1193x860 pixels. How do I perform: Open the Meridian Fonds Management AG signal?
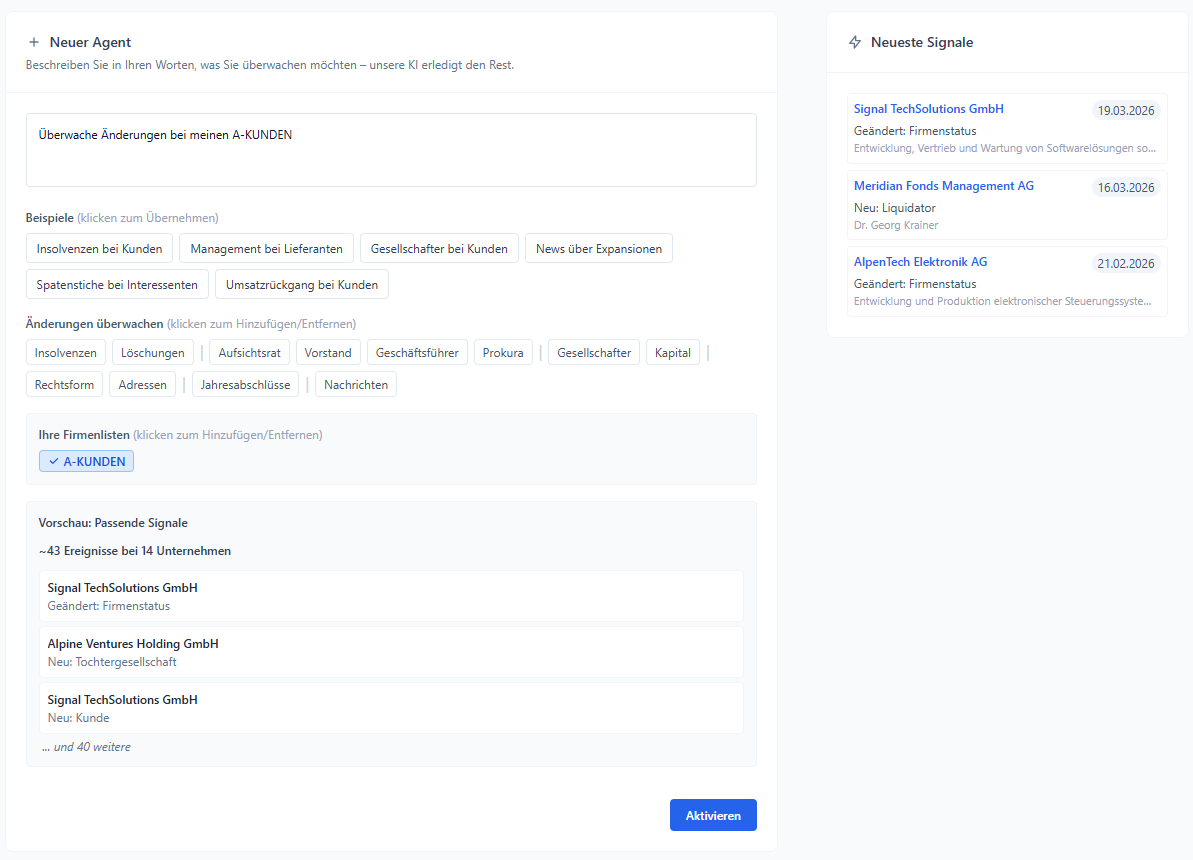943,186
